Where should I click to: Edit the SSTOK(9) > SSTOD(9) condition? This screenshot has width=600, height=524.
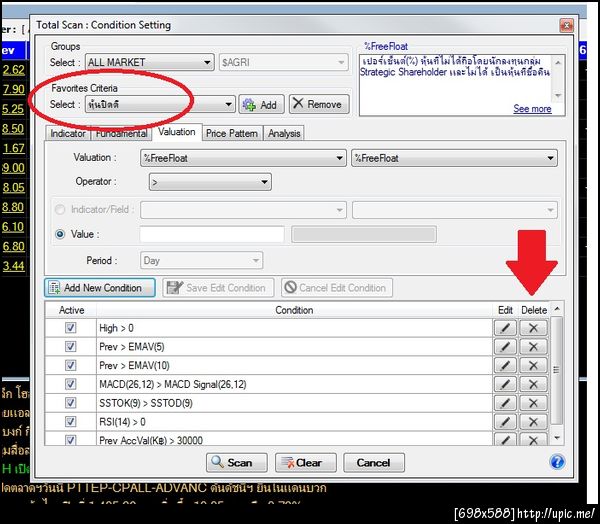pyautogui.click(x=505, y=403)
